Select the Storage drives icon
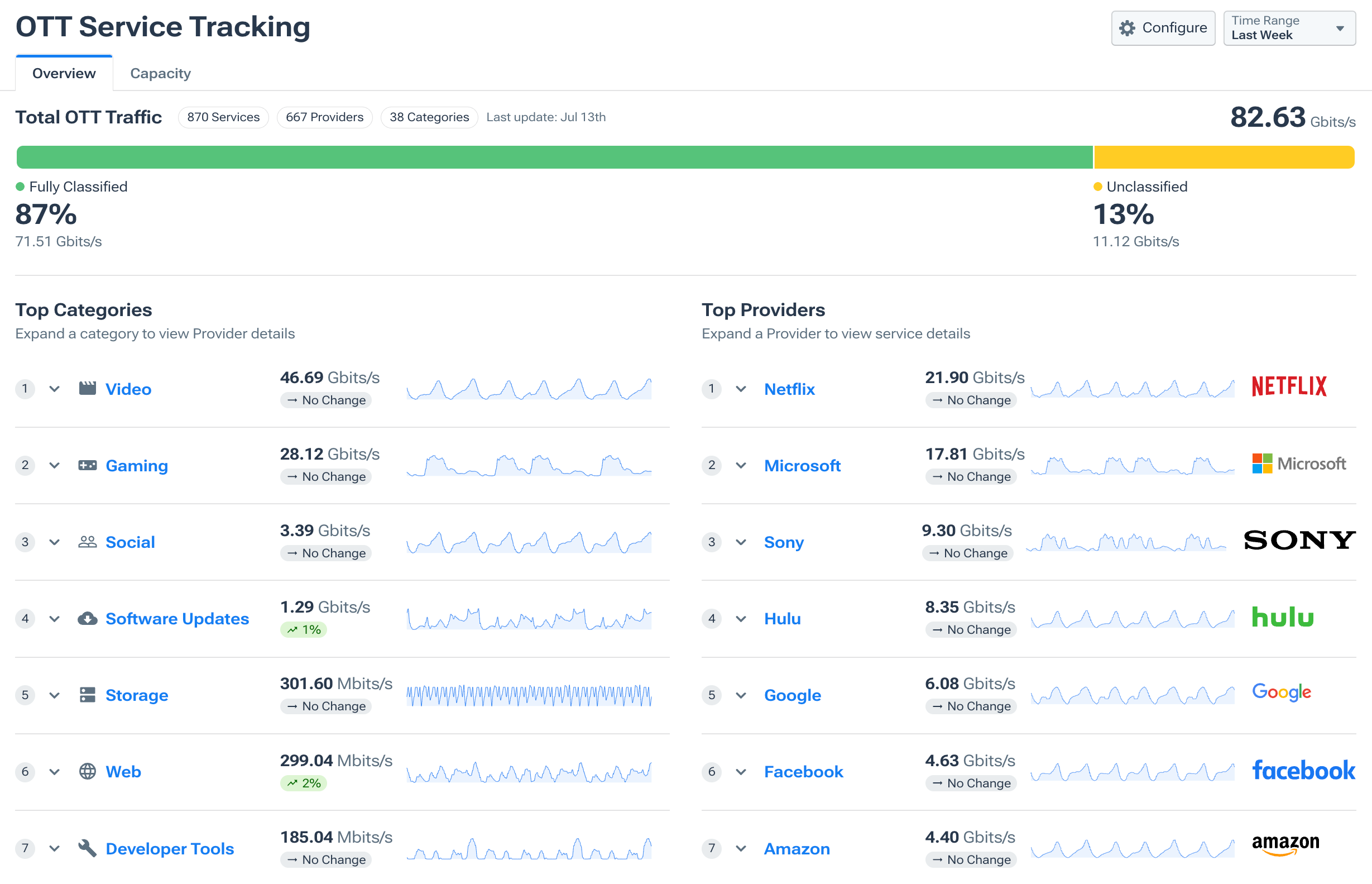 (87, 695)
